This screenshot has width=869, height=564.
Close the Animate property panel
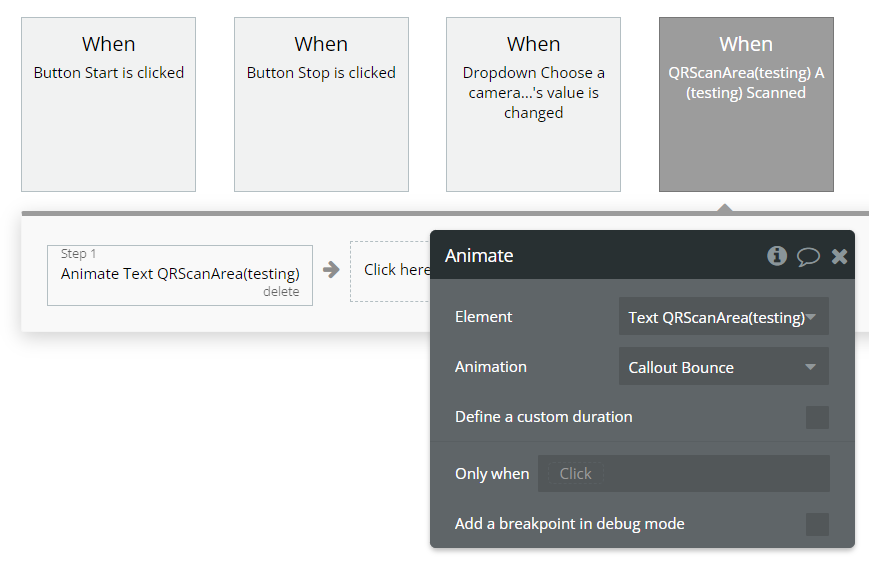(x=840, y=257)
